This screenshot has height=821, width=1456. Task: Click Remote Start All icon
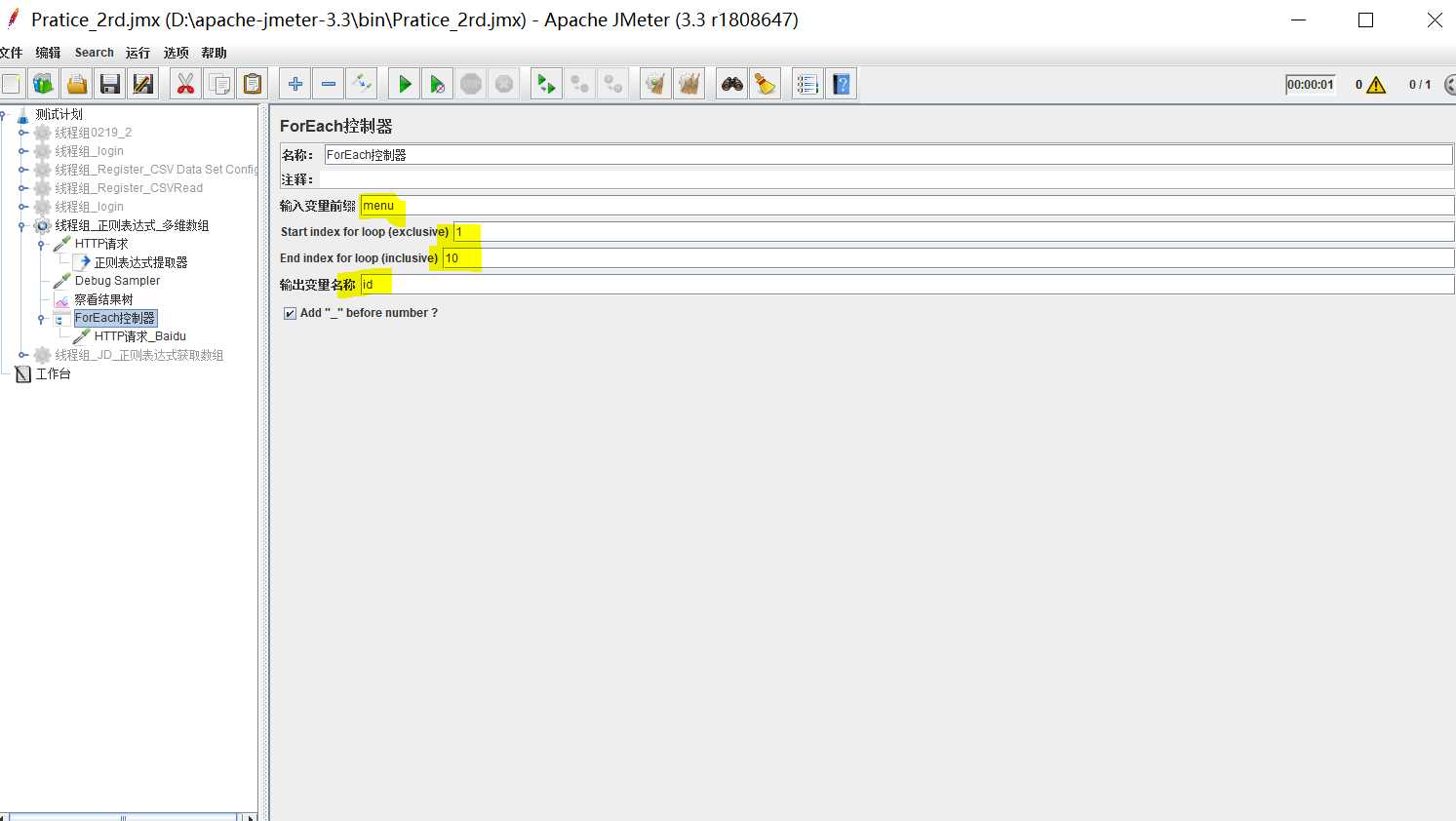click(x=546, y=85)
